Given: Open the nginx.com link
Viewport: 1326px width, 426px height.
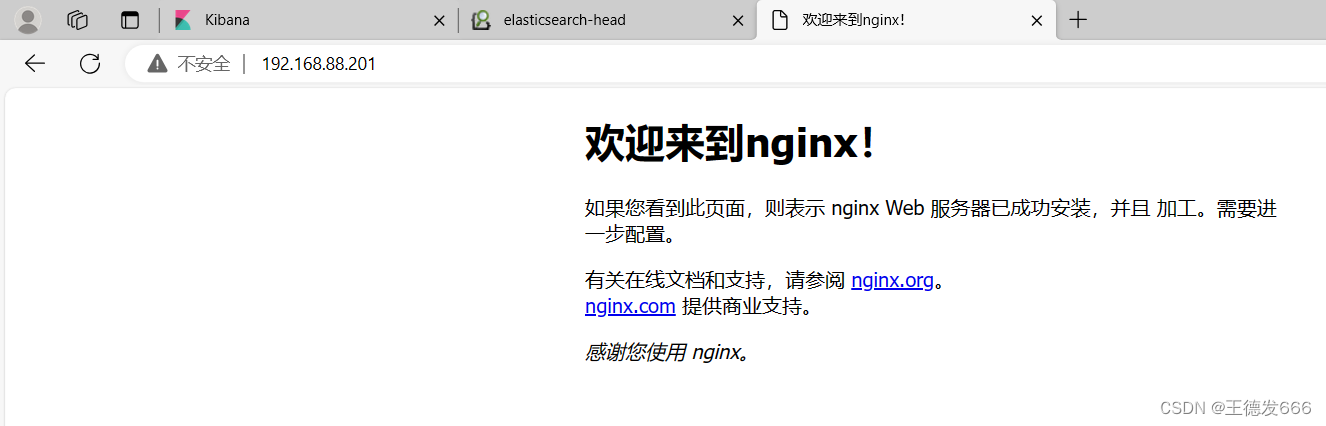Looking at the screenshot, I should pyautogui.click(x=630, y=306).
